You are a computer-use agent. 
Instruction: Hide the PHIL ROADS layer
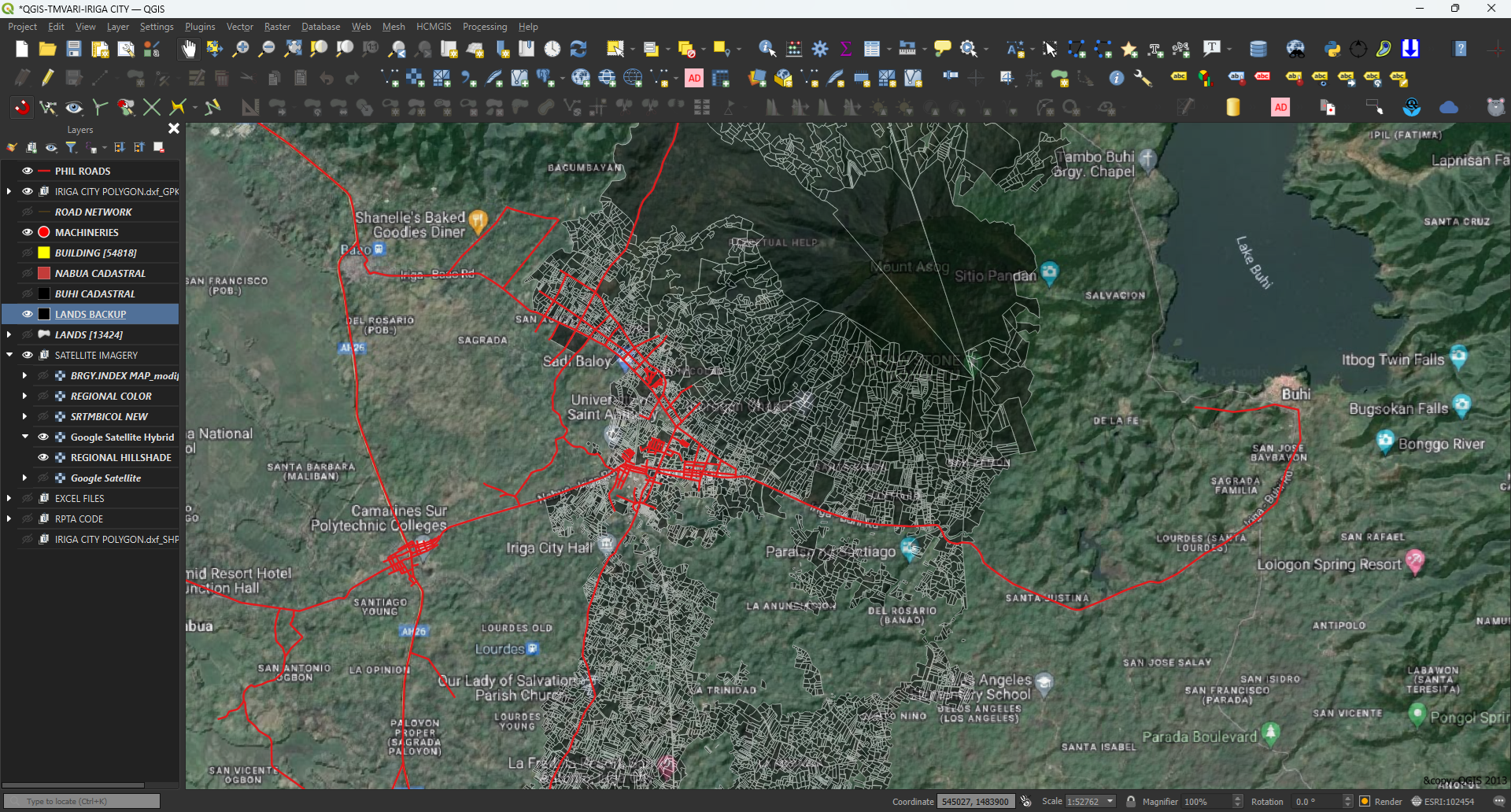(x=27, y=171)
